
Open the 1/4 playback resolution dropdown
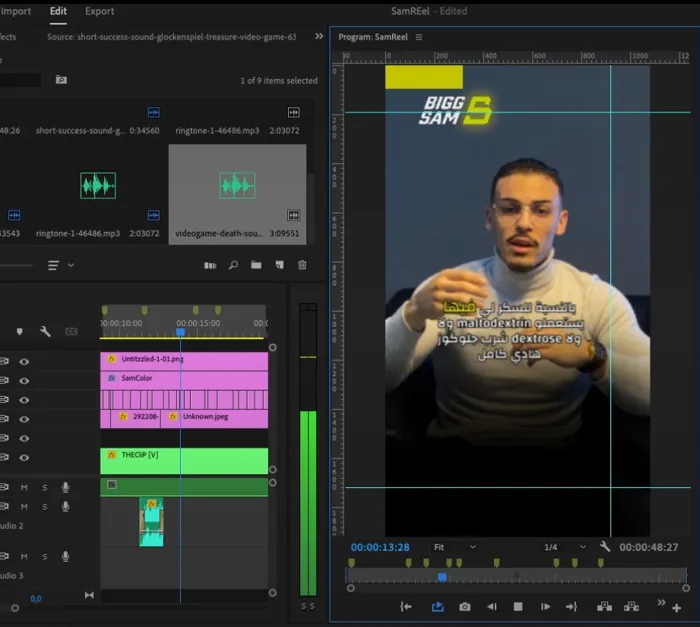[563, 547]
